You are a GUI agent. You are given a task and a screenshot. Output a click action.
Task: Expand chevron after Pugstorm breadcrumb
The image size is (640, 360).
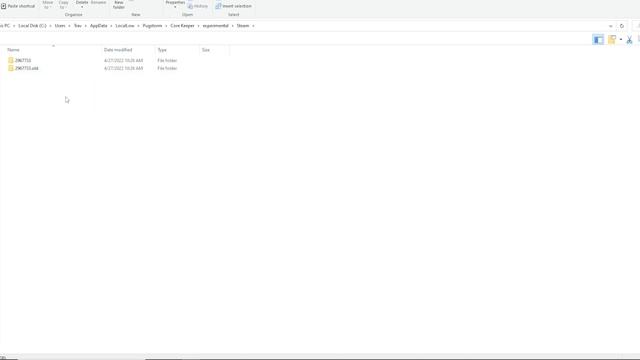pos(166,26)
